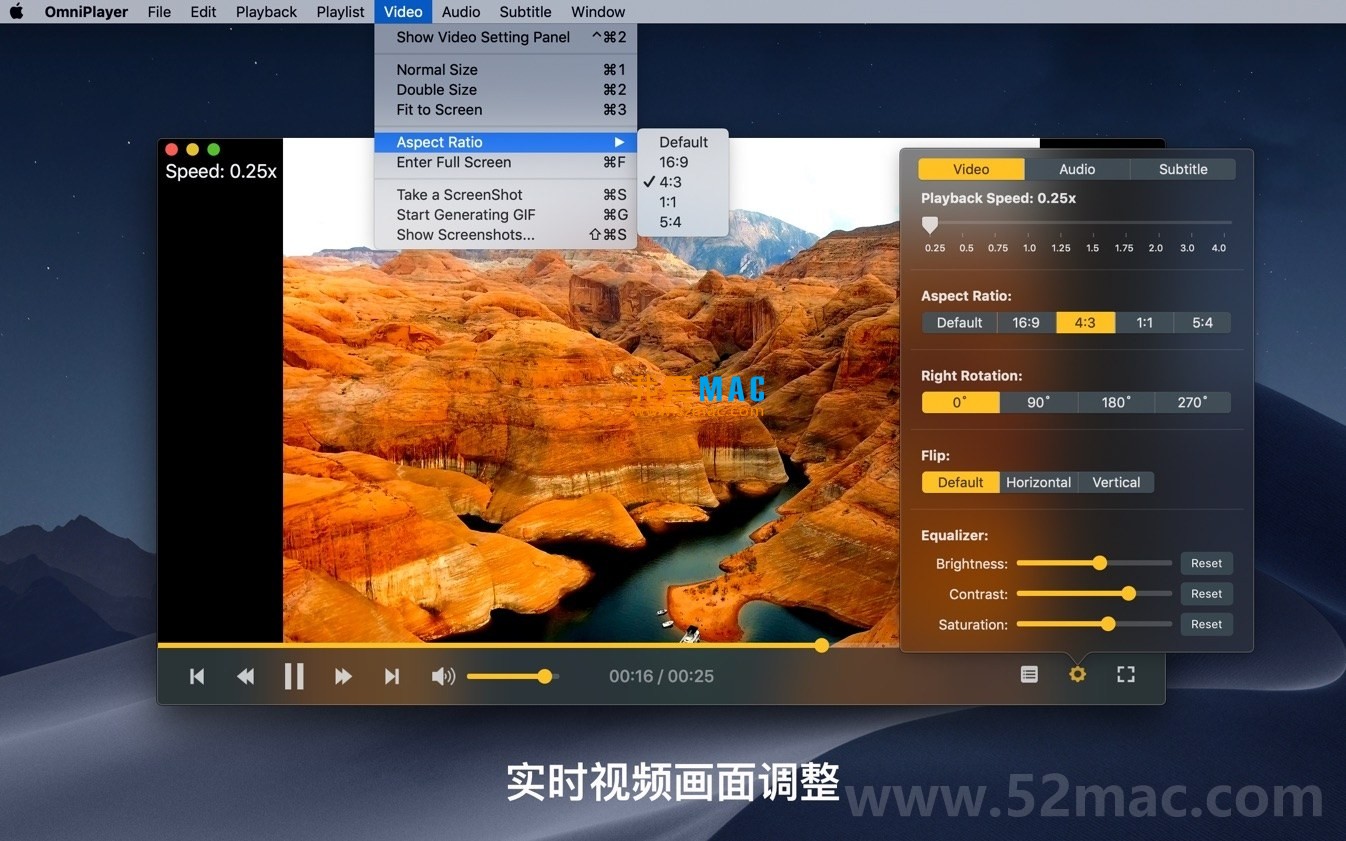Pause the video playback
1346x841 pixels.
pos(294,676)
